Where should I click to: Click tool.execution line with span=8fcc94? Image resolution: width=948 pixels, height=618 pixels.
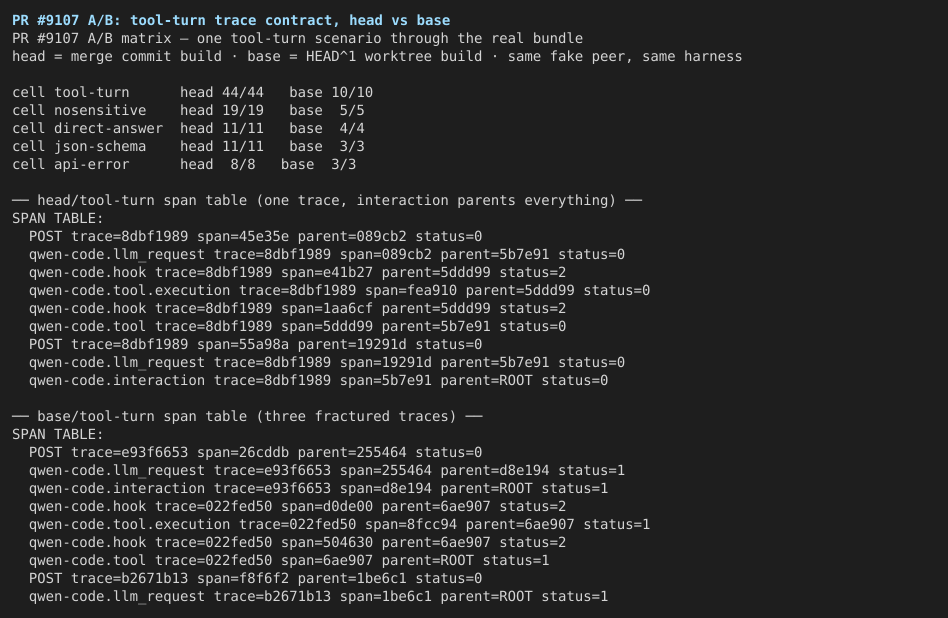coord(339,525)
